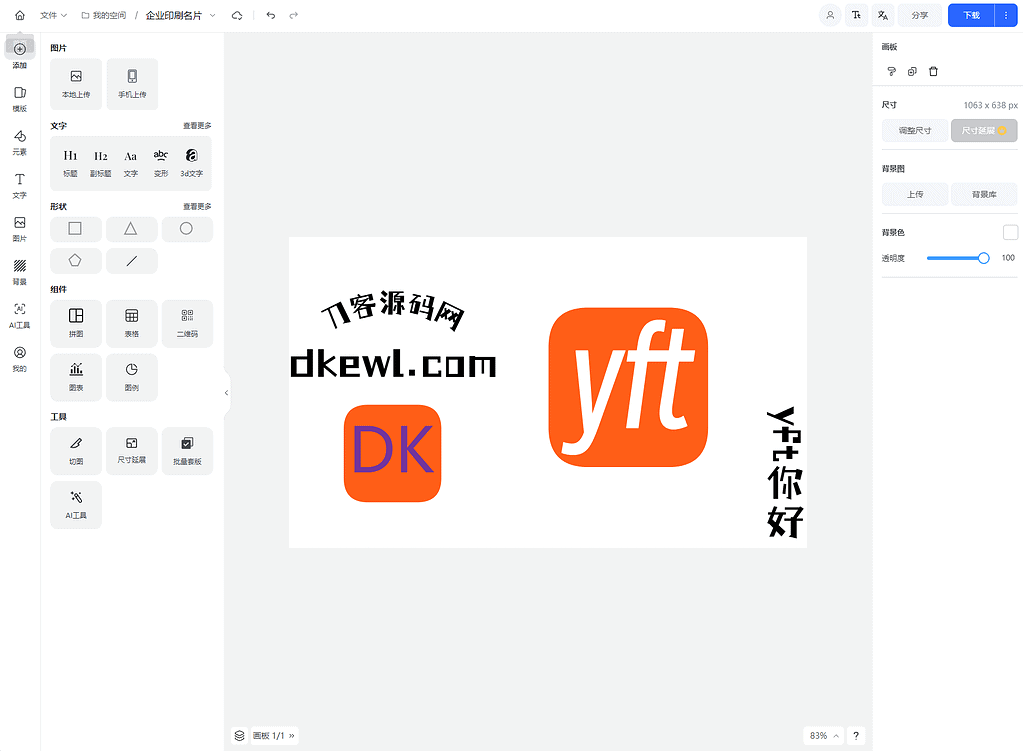Viewport: 1023px width, 751px height.
Task: Add the 表格 table component
Action: (x=132, y=324)
